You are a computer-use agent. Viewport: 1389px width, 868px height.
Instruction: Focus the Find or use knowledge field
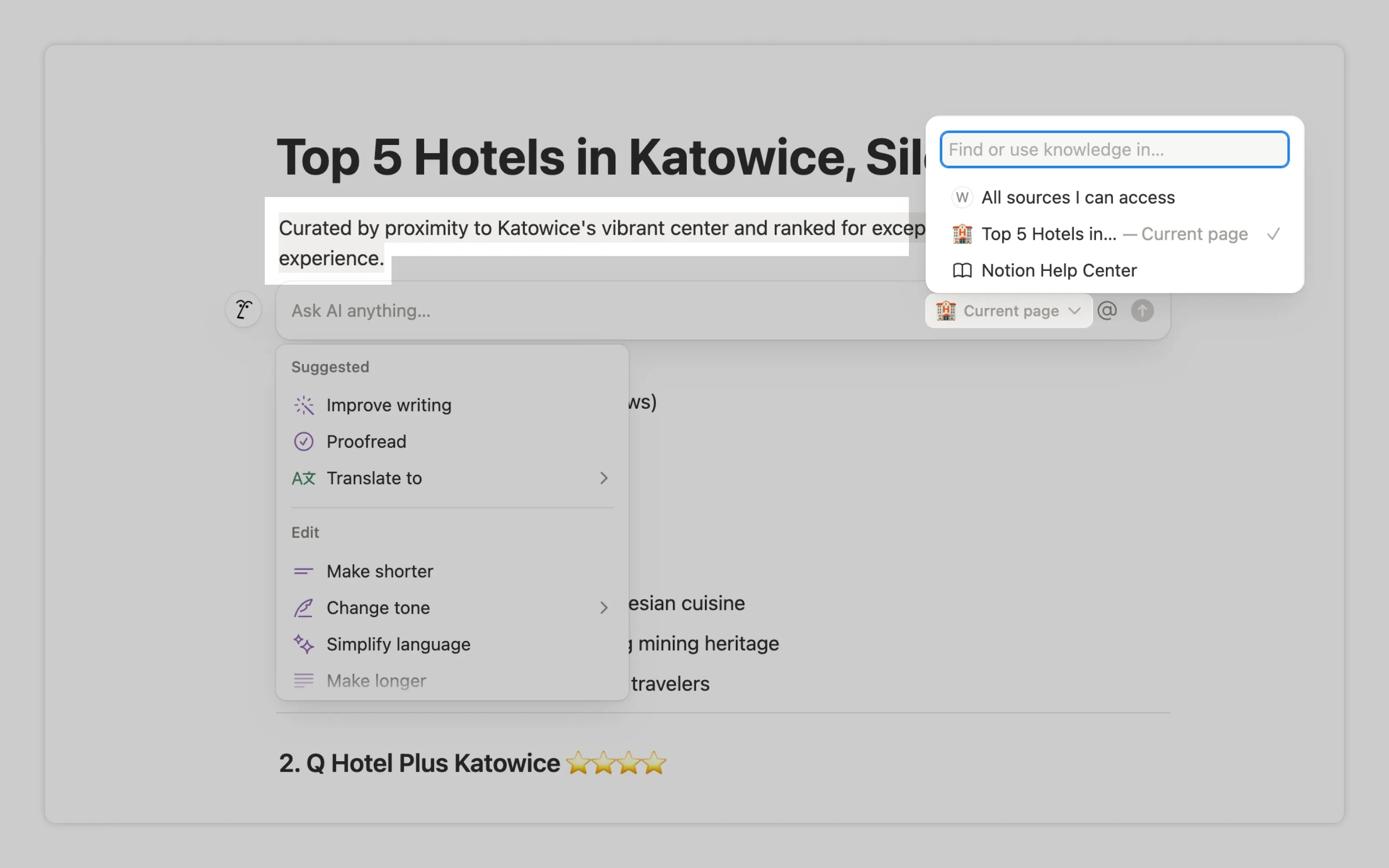click(x=1113, y=150)
